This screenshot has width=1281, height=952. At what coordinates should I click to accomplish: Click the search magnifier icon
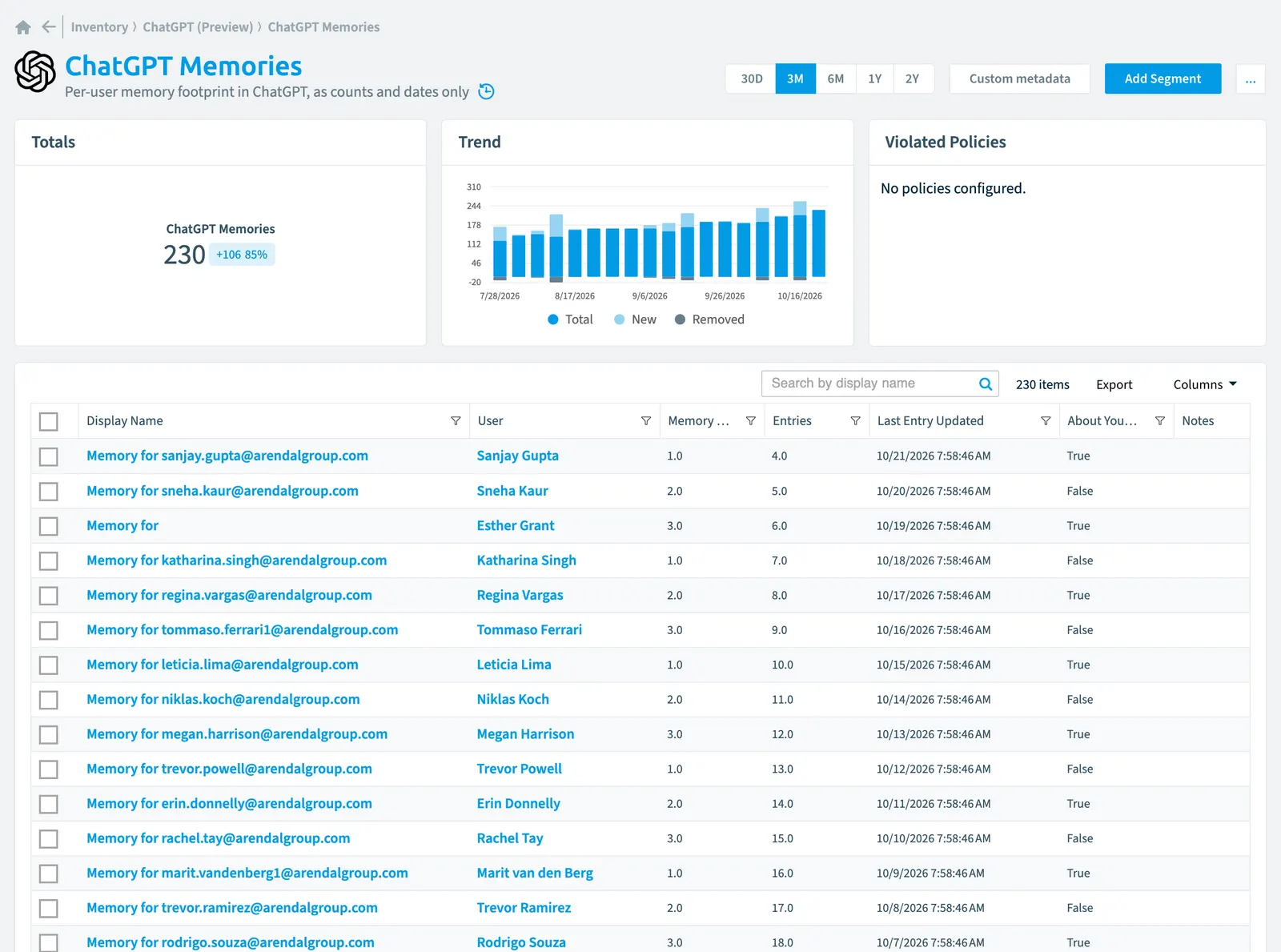986,384
